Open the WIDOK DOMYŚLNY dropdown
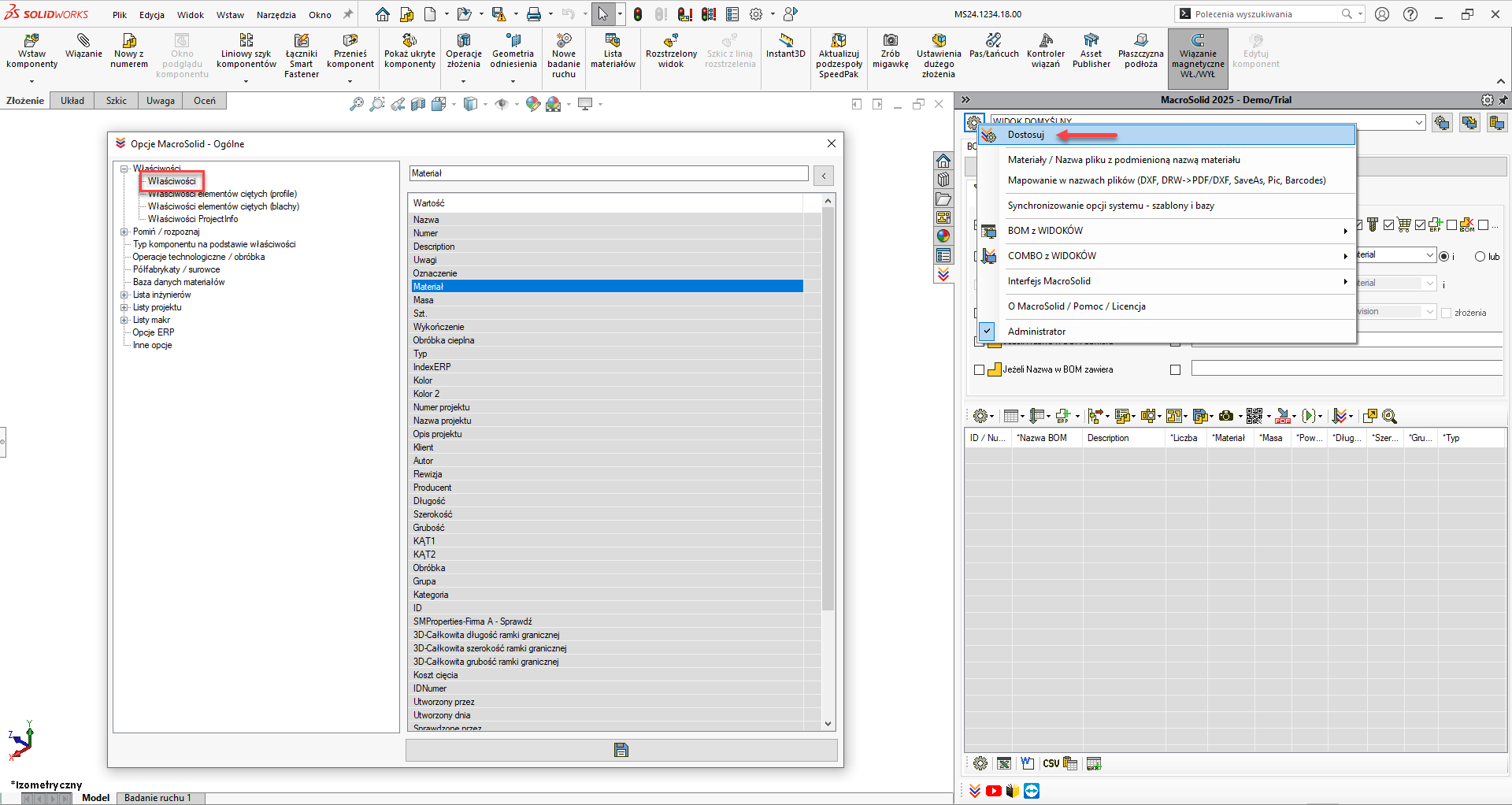The height and width of the screenshot is (805, 1512). (1419, 122)
